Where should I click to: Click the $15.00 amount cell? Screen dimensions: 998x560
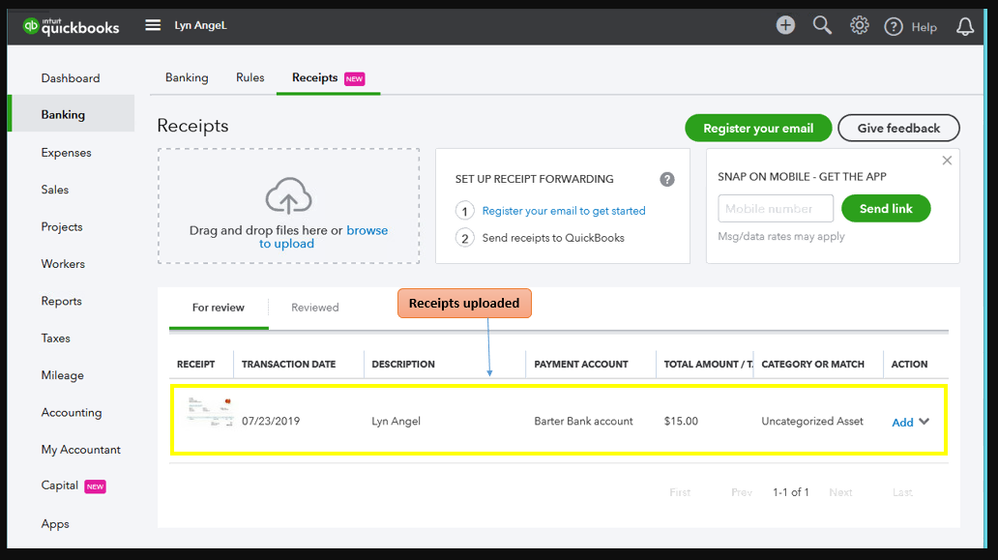[681, 421]
